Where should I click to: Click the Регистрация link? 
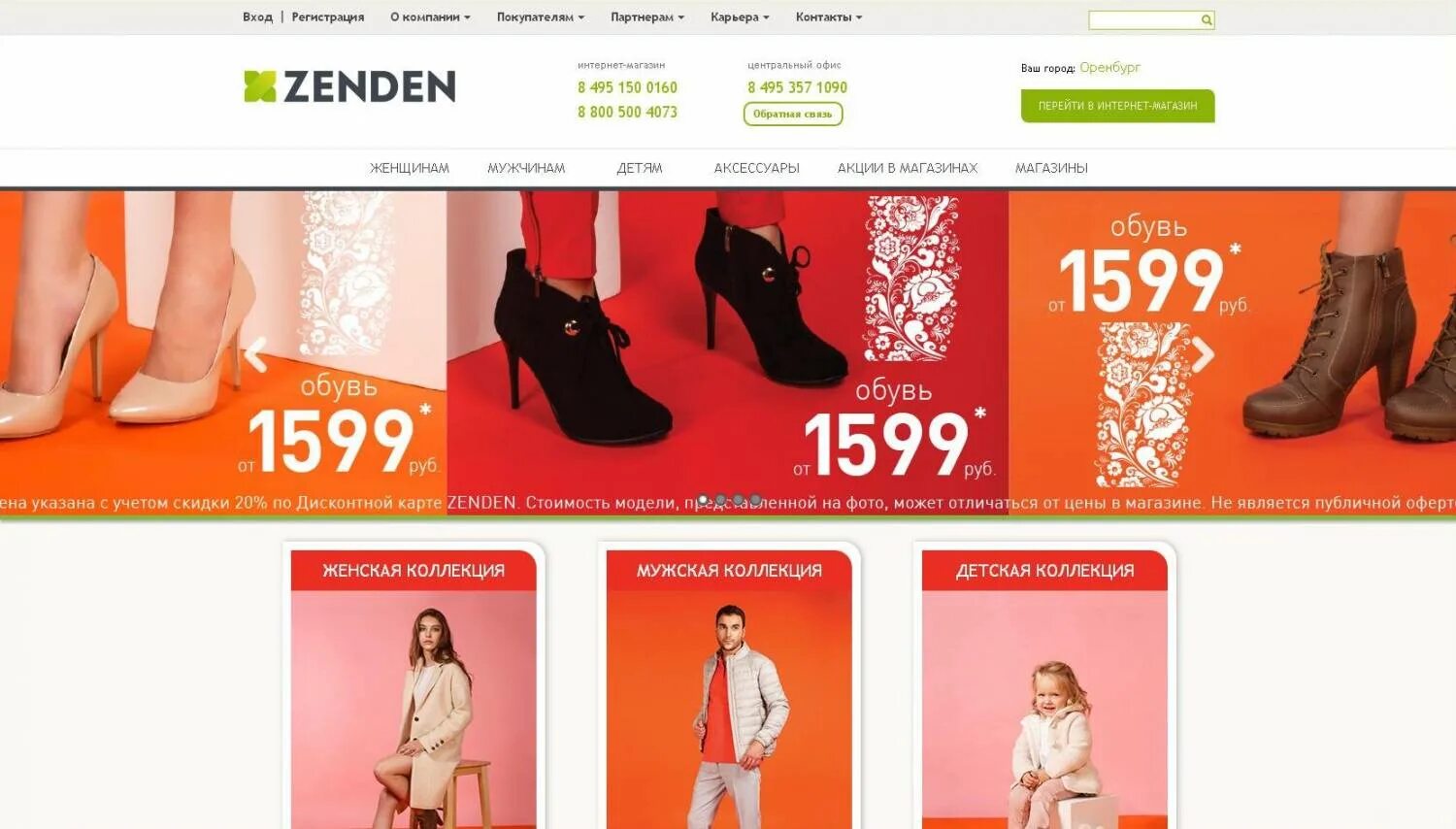328,17
